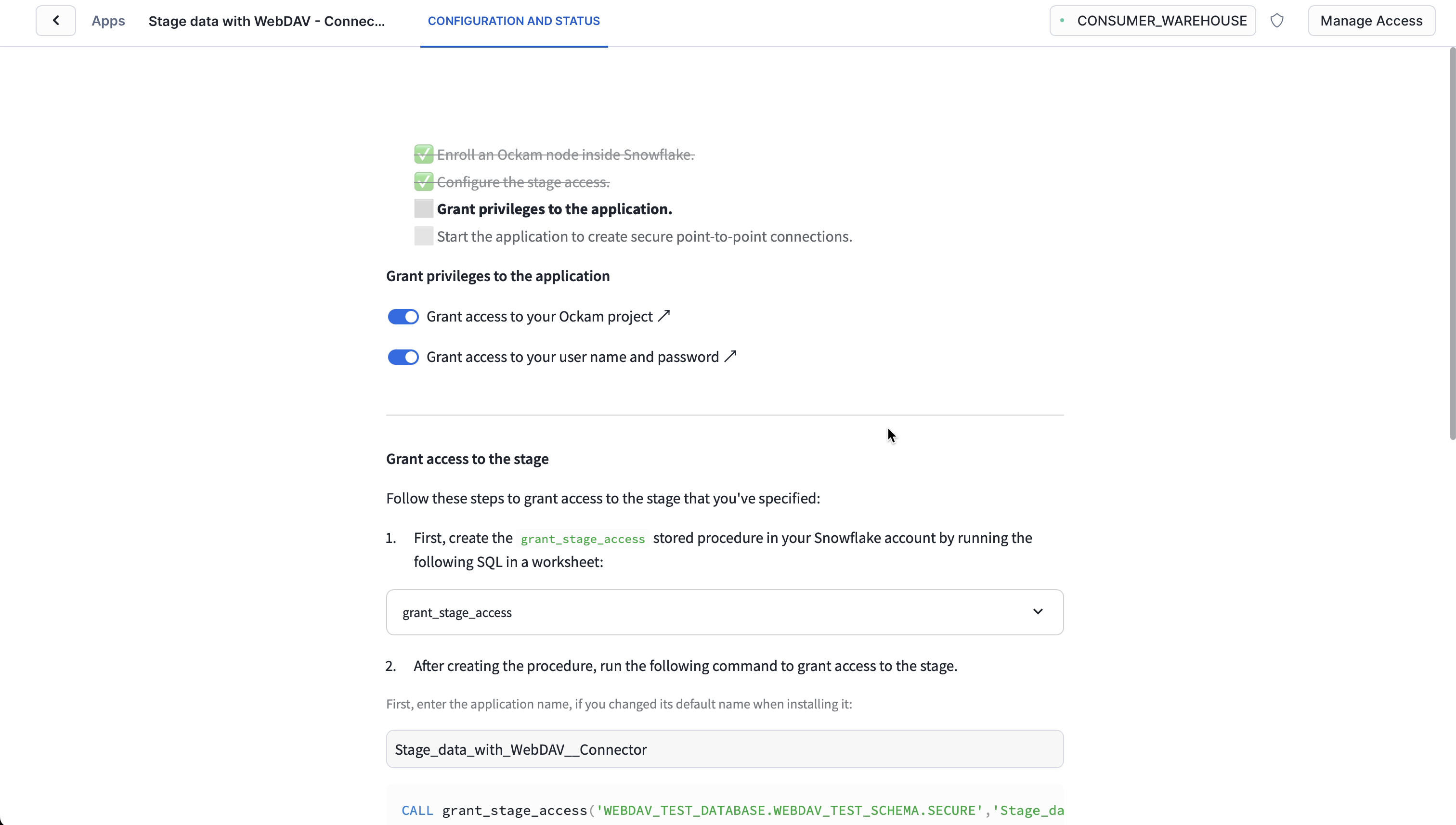This screenshot has height=825, width=1456.
Task: Open the user name and password link arrow
Action: (x=730, y=356)
